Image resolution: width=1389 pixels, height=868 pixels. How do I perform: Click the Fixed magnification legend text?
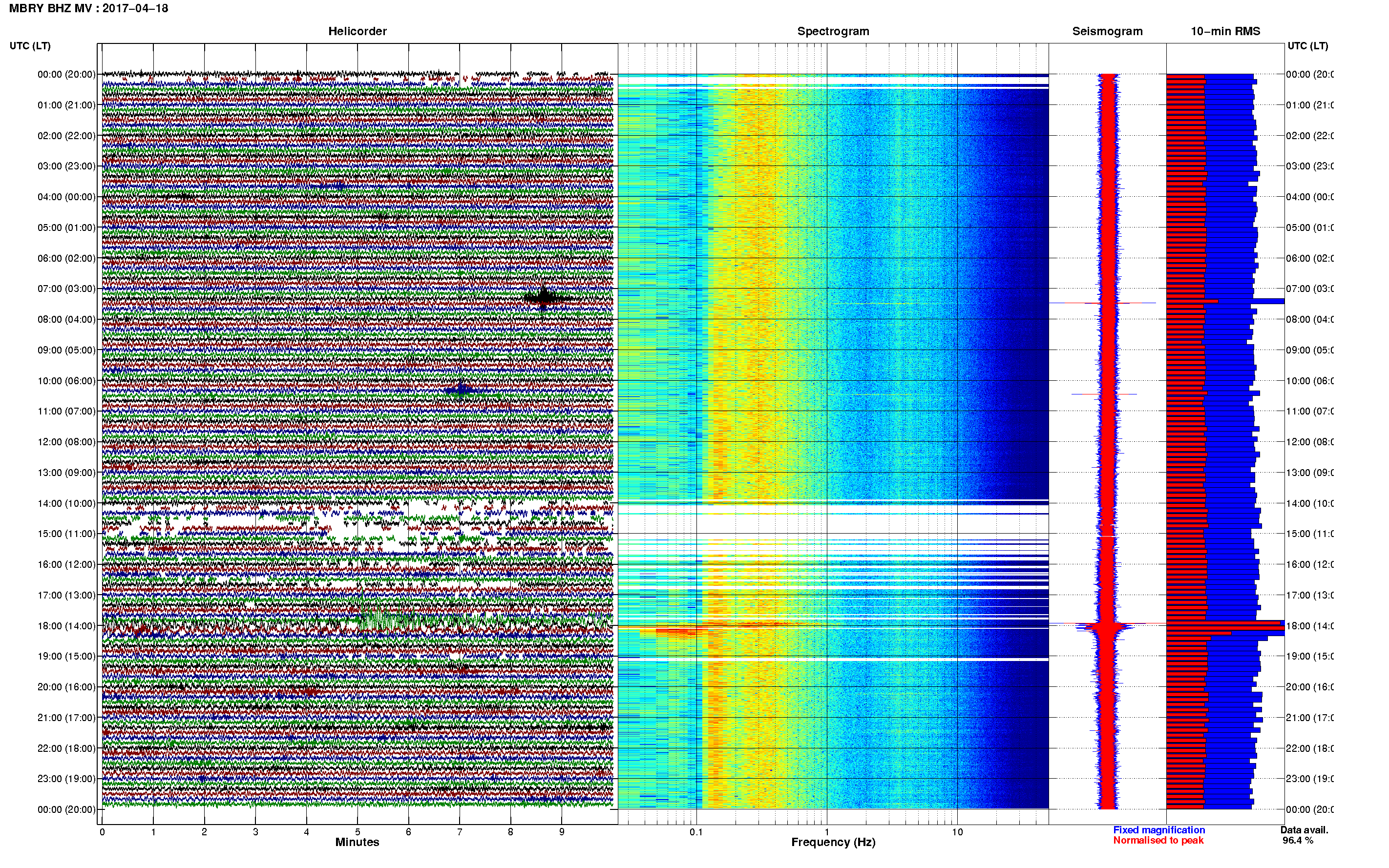pyautogui.click(x=1159, y=830)
